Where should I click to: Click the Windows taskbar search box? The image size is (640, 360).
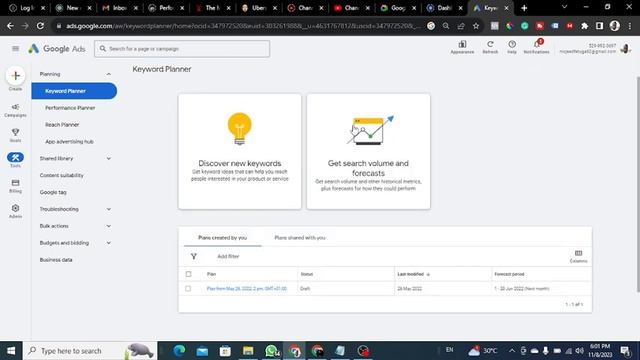click(90, 351)
